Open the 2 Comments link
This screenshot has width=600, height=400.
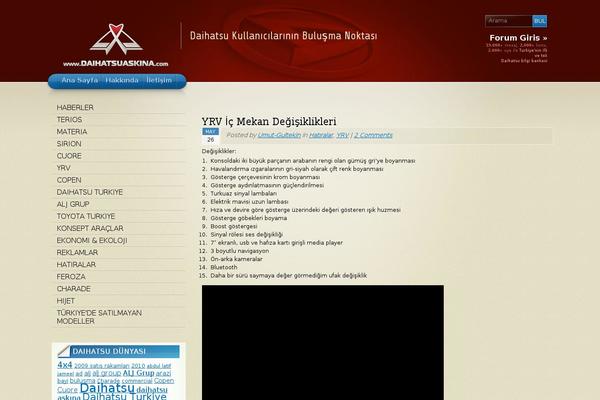click(x=373, y=135)
